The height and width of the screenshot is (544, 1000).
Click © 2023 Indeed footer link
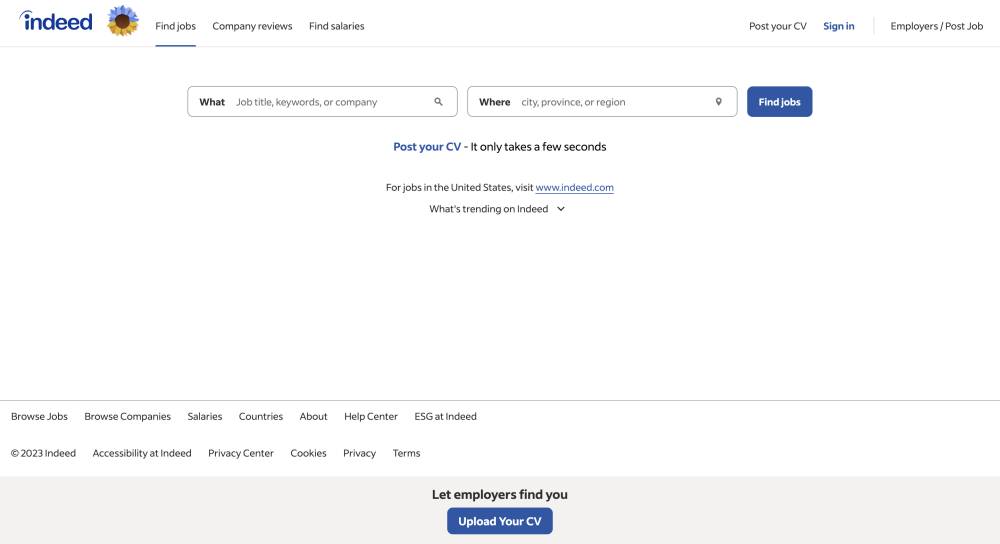click(43, 453)
